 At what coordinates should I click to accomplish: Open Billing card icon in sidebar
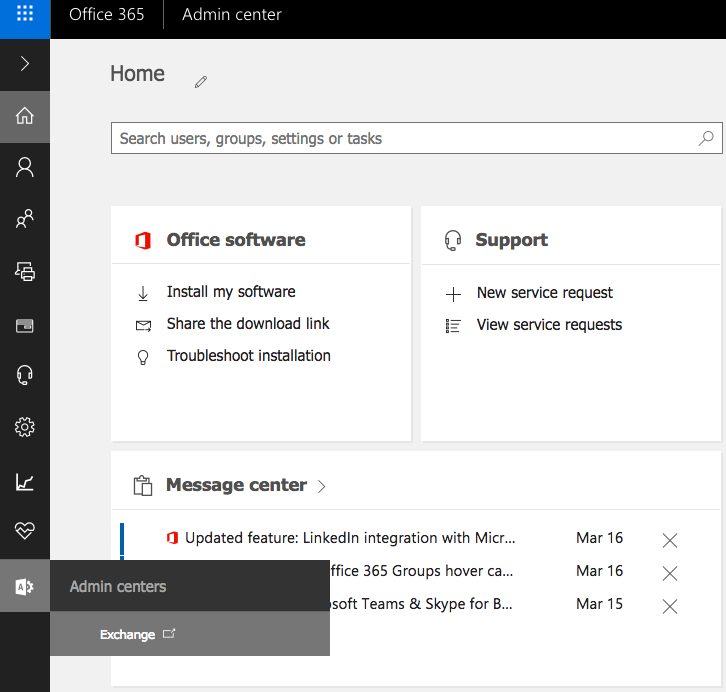tap(25, 325)
